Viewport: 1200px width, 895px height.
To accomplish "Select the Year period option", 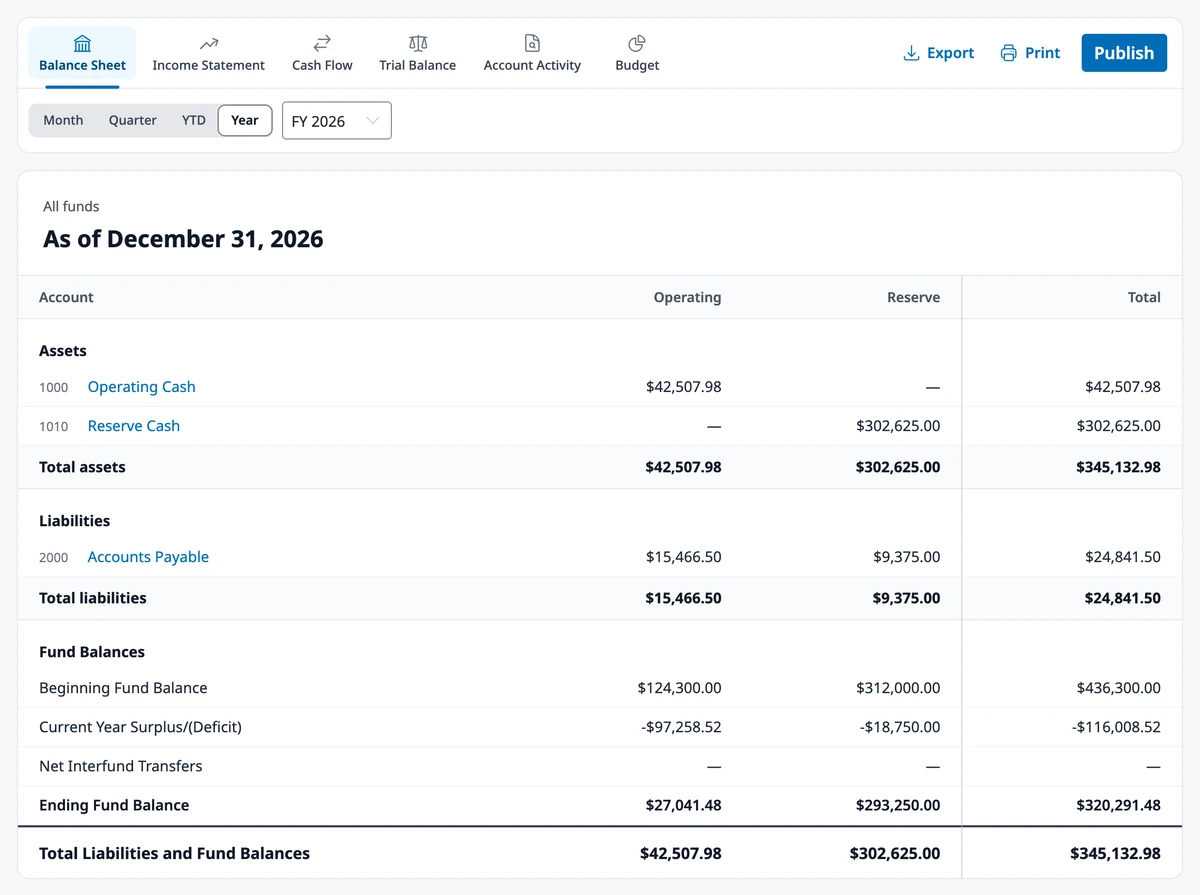I will [245, 120].
